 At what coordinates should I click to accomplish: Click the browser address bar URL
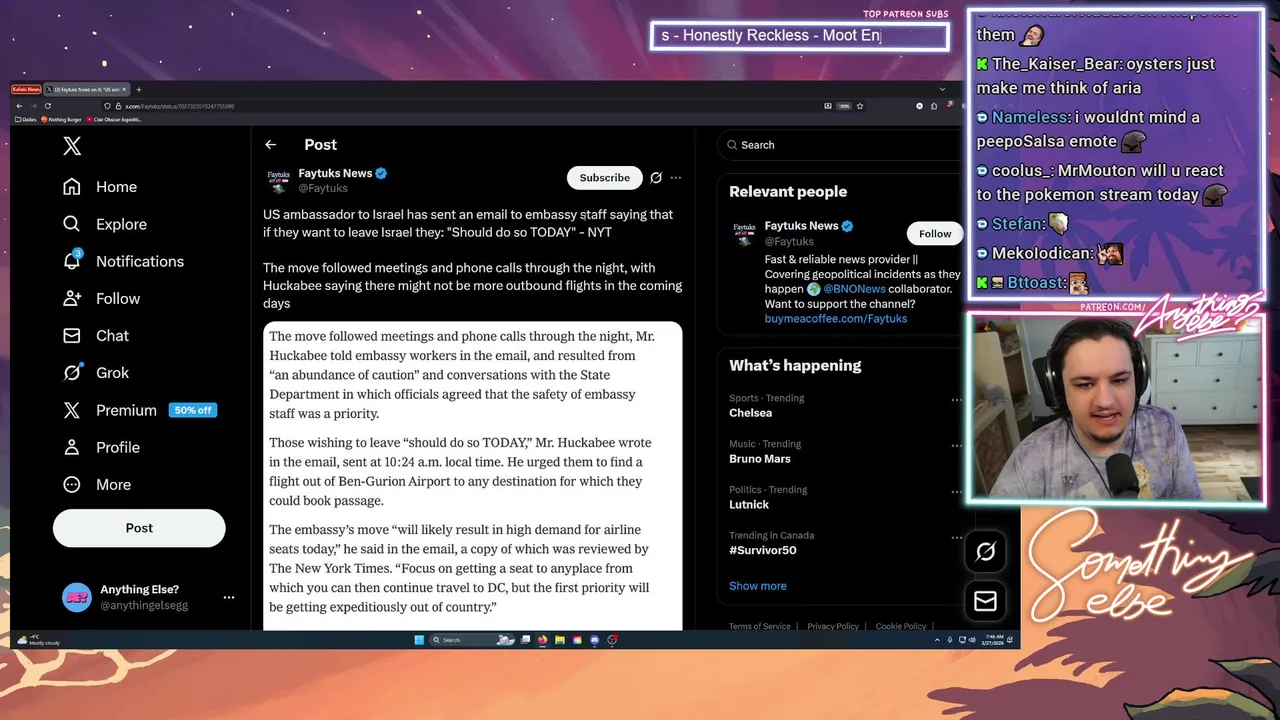(180, 106)
